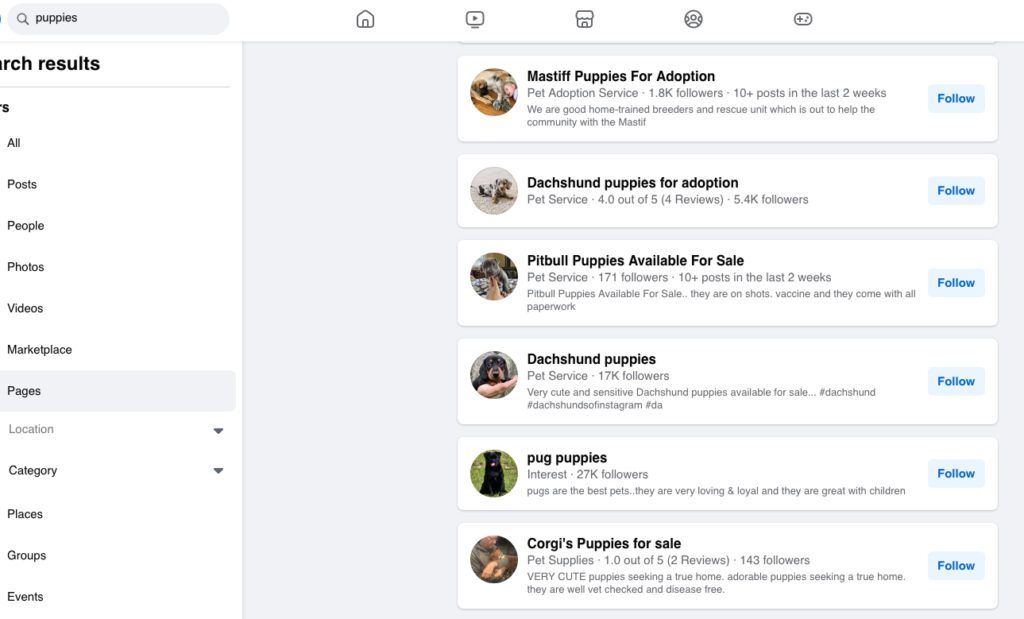Open the Marketplace storefront icon
The width and height of the screenshot is (1024, 619).
coord(583,18)
